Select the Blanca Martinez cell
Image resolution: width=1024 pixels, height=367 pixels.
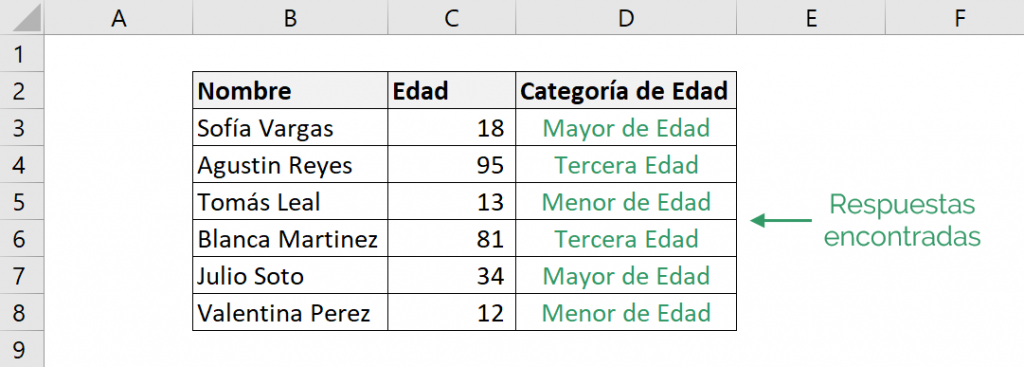[x=290, y=238]
